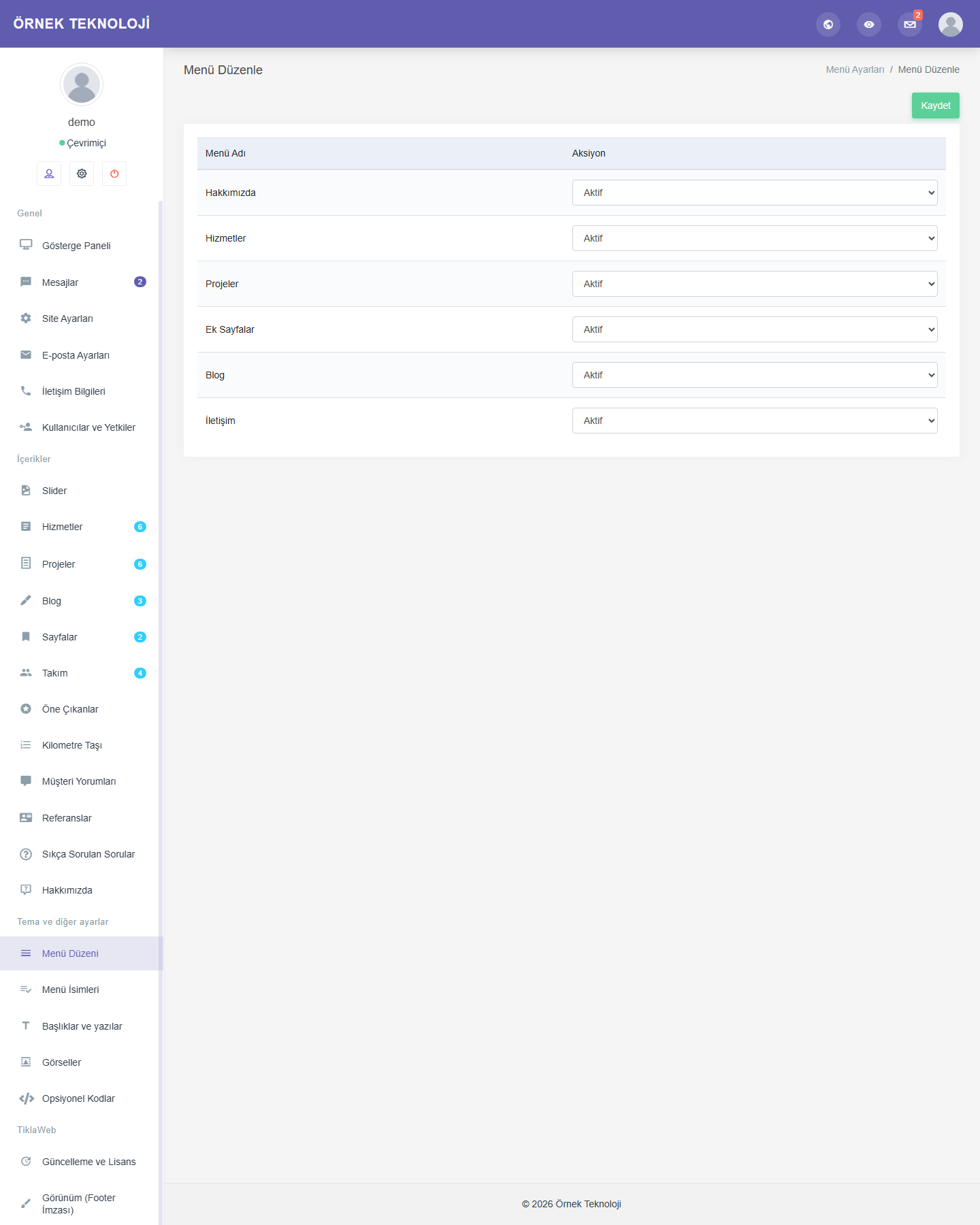Click the Referanslar card icon

pos(26,817)
